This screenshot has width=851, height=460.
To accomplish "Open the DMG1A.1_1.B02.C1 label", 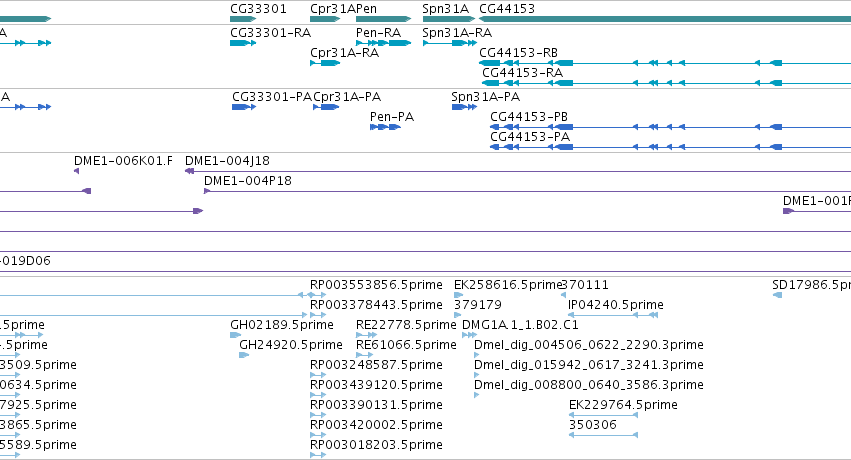I will click(520, 325).
